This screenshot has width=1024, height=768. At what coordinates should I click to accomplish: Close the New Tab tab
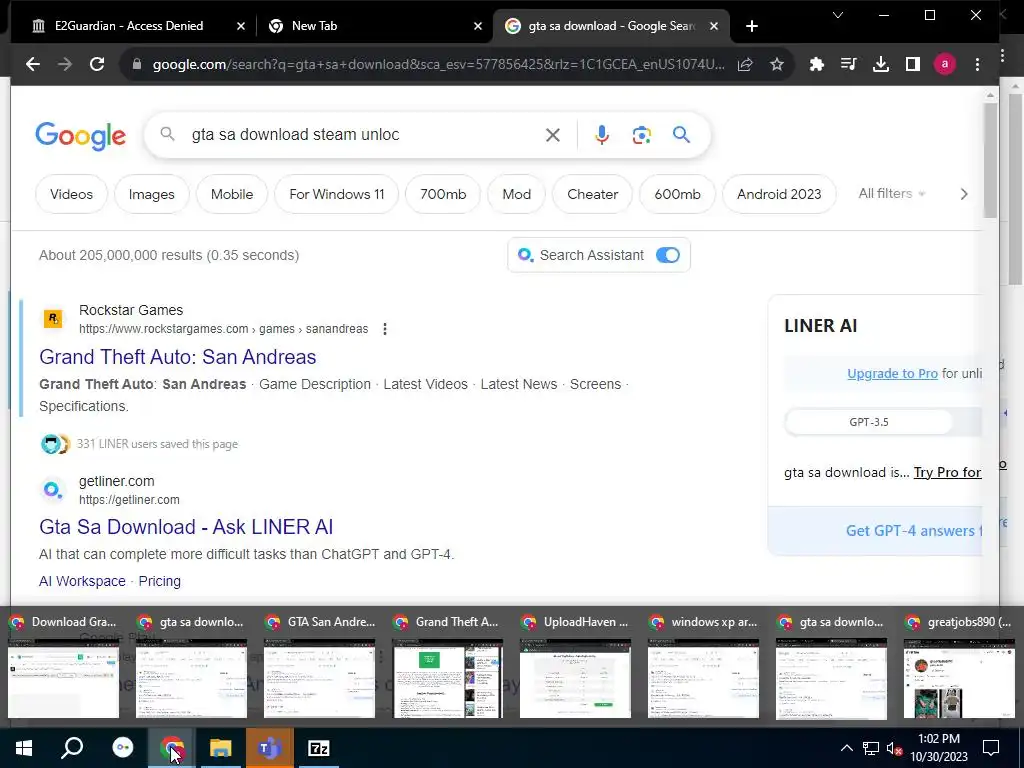click(x=478, y=26)
